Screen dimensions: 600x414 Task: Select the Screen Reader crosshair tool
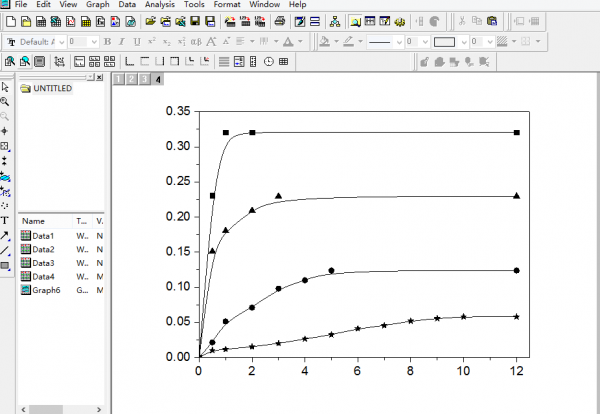point(5,131)
